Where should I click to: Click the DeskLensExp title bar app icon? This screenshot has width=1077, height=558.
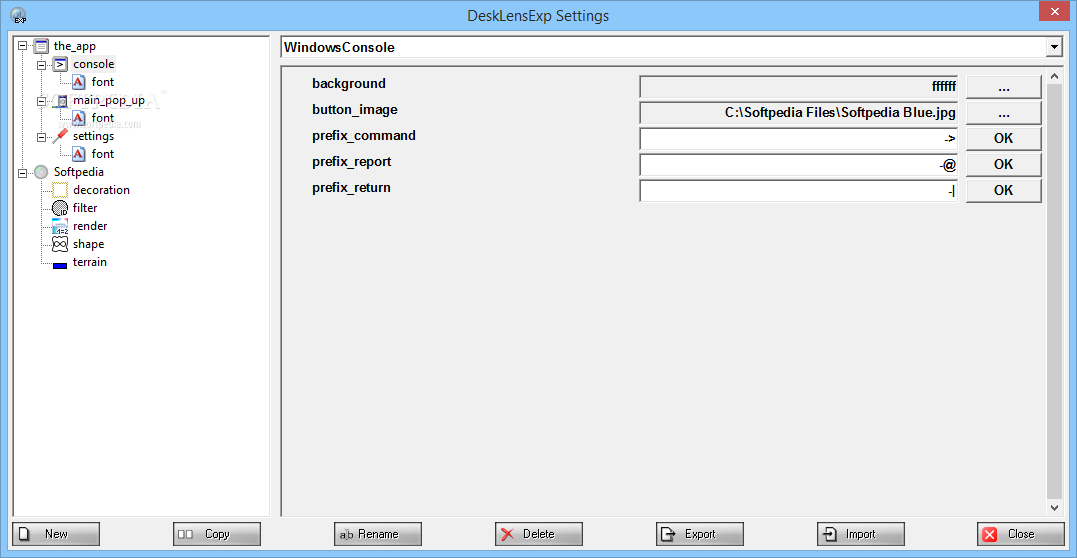click(19, 15)
